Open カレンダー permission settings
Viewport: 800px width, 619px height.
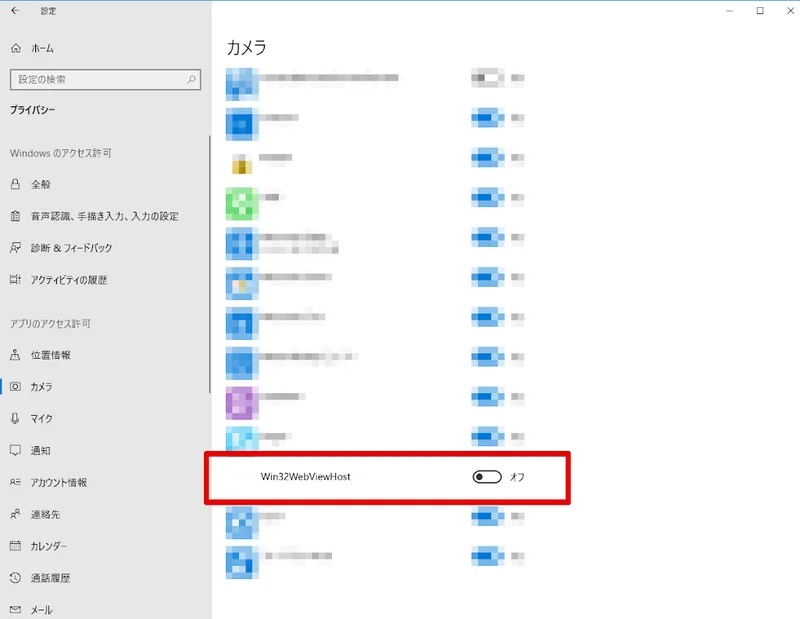pos(49,546)
